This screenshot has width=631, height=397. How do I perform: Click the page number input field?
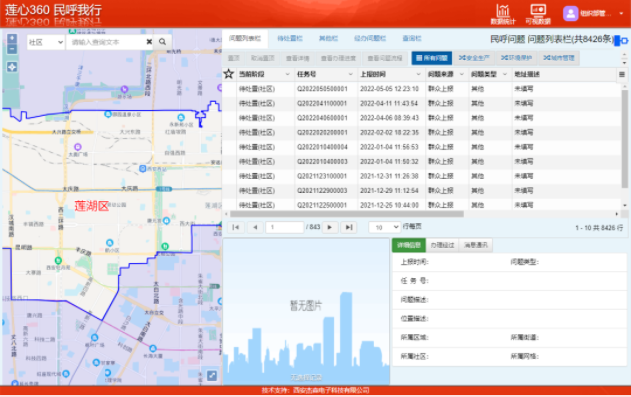click(285, 227)
